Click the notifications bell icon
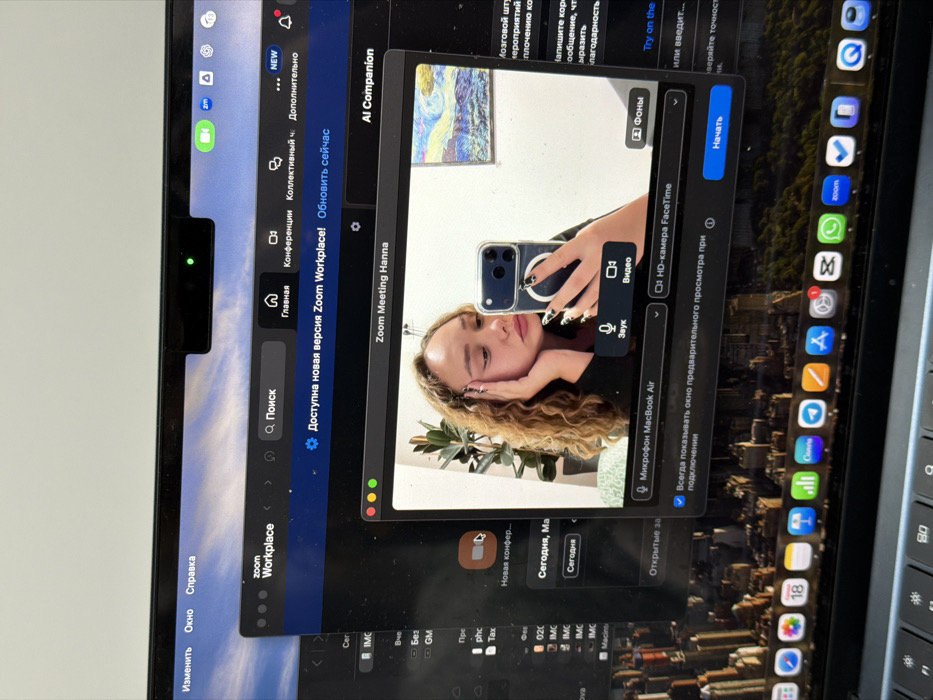The width and height of the screenshot is (933, 700). (x=284, y=22)
